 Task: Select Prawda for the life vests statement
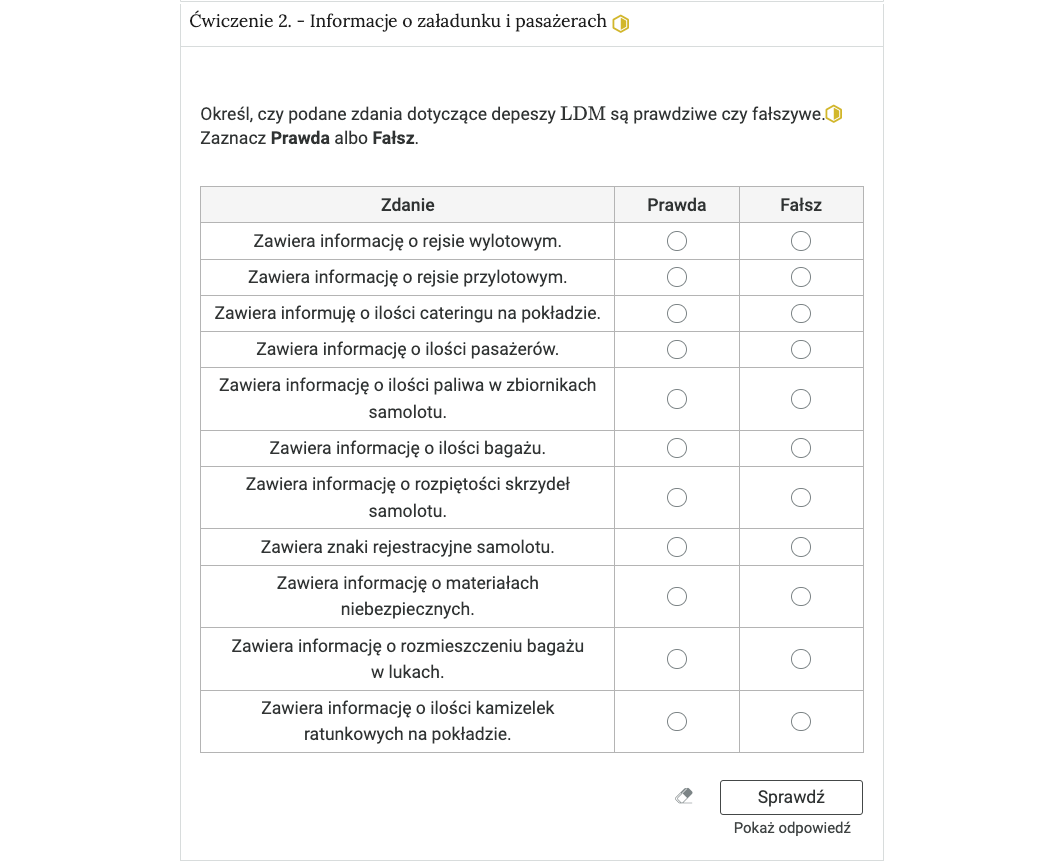[x=677, y=720]
